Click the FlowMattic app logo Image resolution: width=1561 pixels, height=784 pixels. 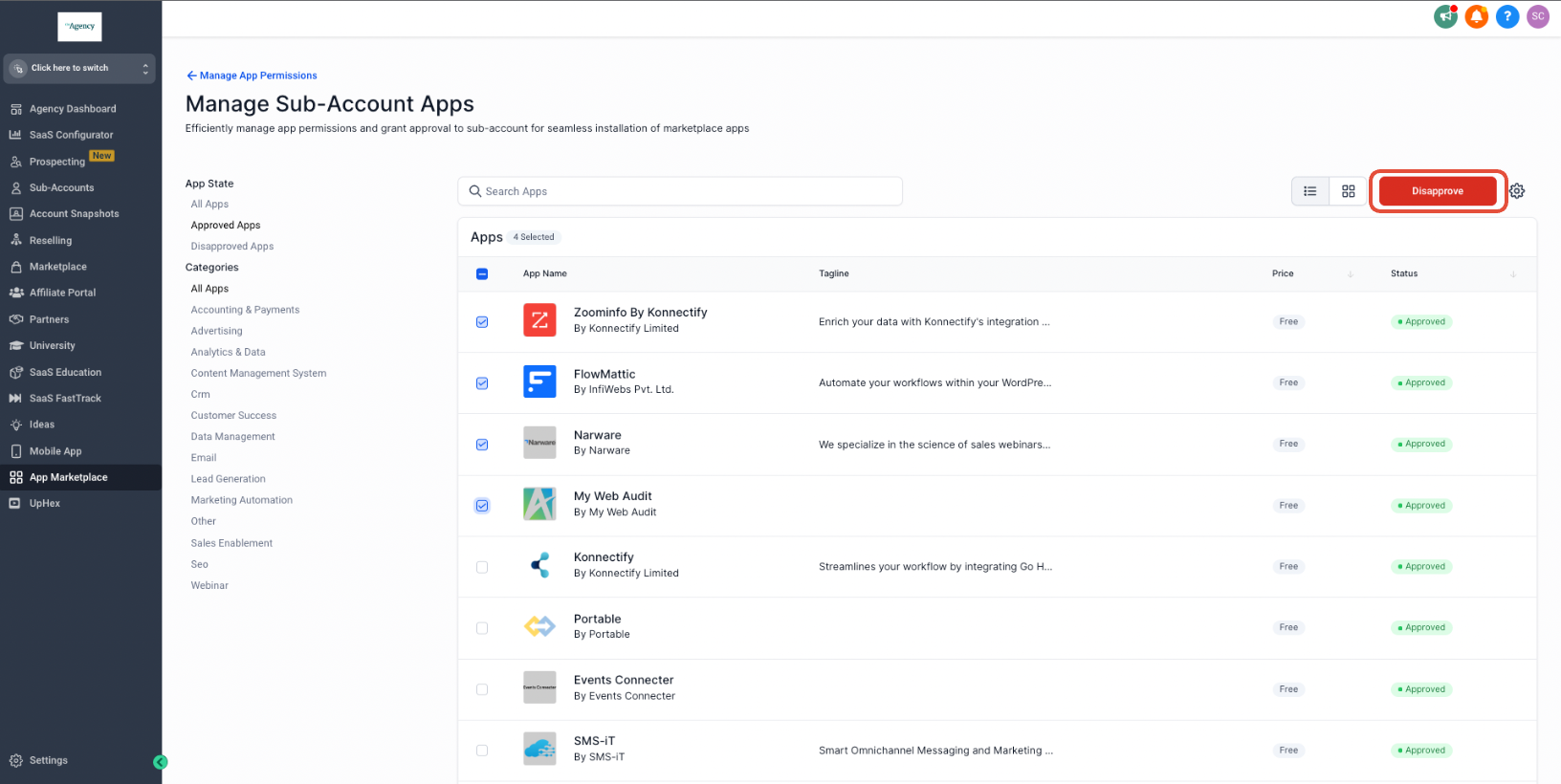pyautogui.click(x=539, y=381)
